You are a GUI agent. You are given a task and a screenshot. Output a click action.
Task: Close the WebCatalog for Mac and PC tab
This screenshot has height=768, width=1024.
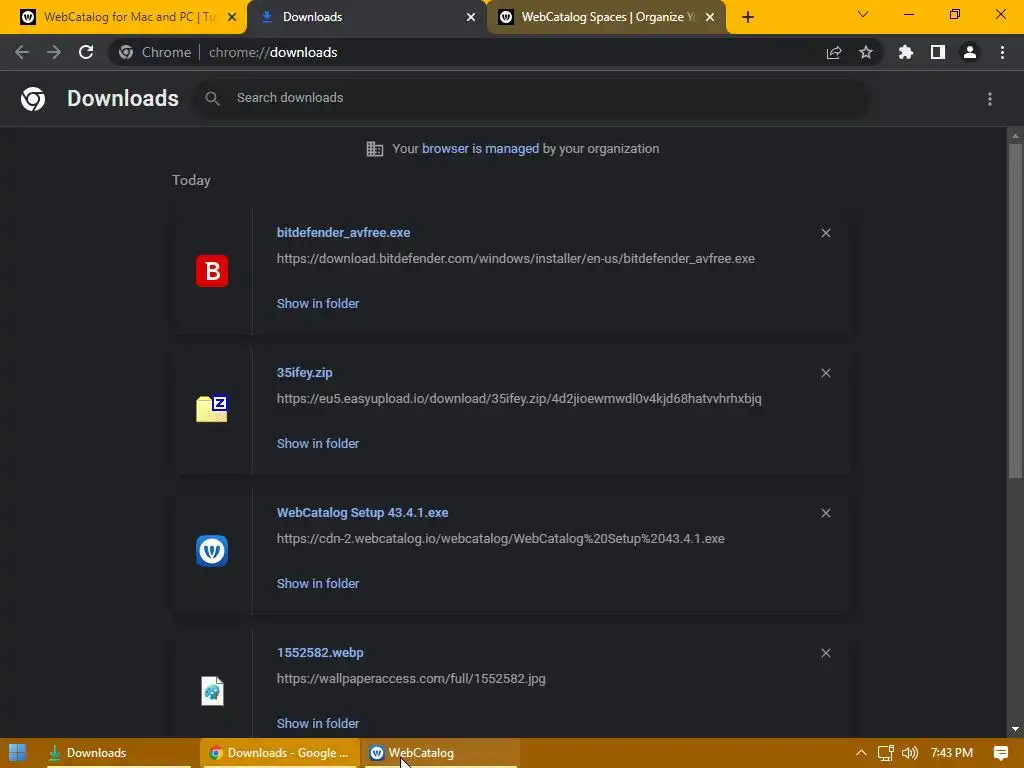coord(232,17)
